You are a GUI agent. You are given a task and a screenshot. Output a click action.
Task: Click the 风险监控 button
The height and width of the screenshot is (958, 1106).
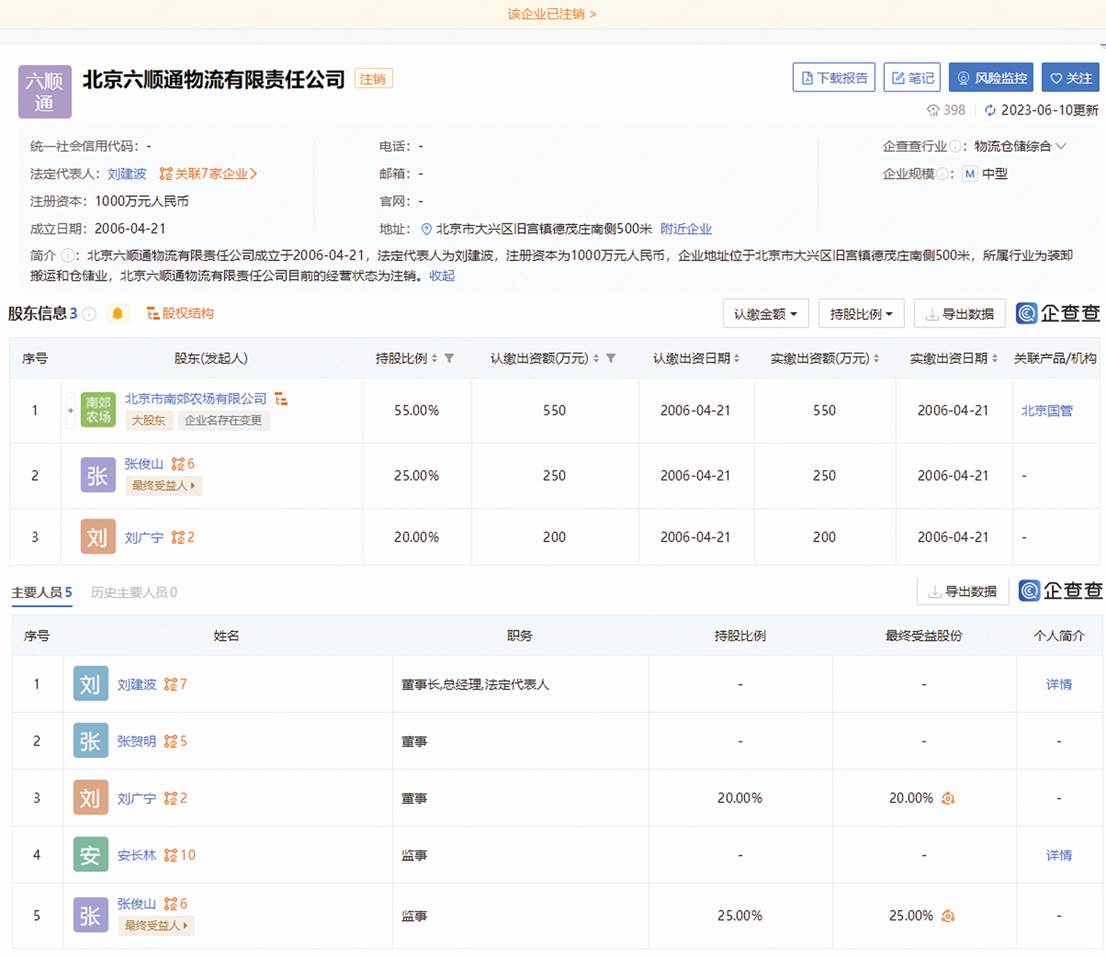tap(991, 78)
